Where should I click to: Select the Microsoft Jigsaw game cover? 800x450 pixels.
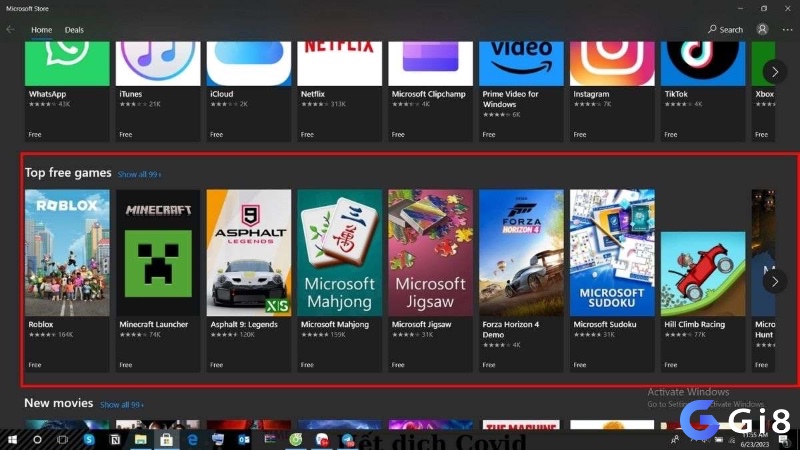tap(430, 253)
